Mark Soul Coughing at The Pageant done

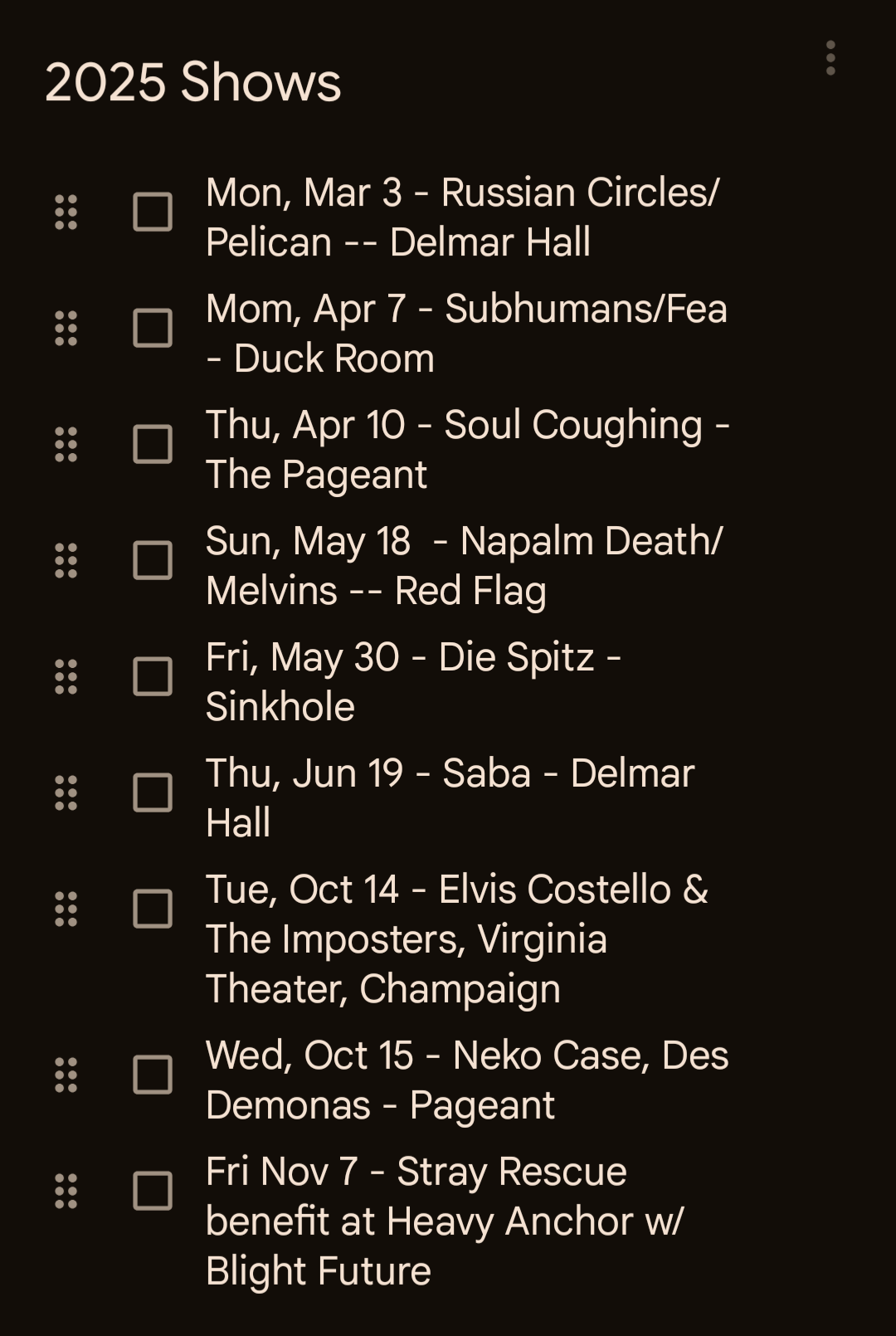pos(153,445)
